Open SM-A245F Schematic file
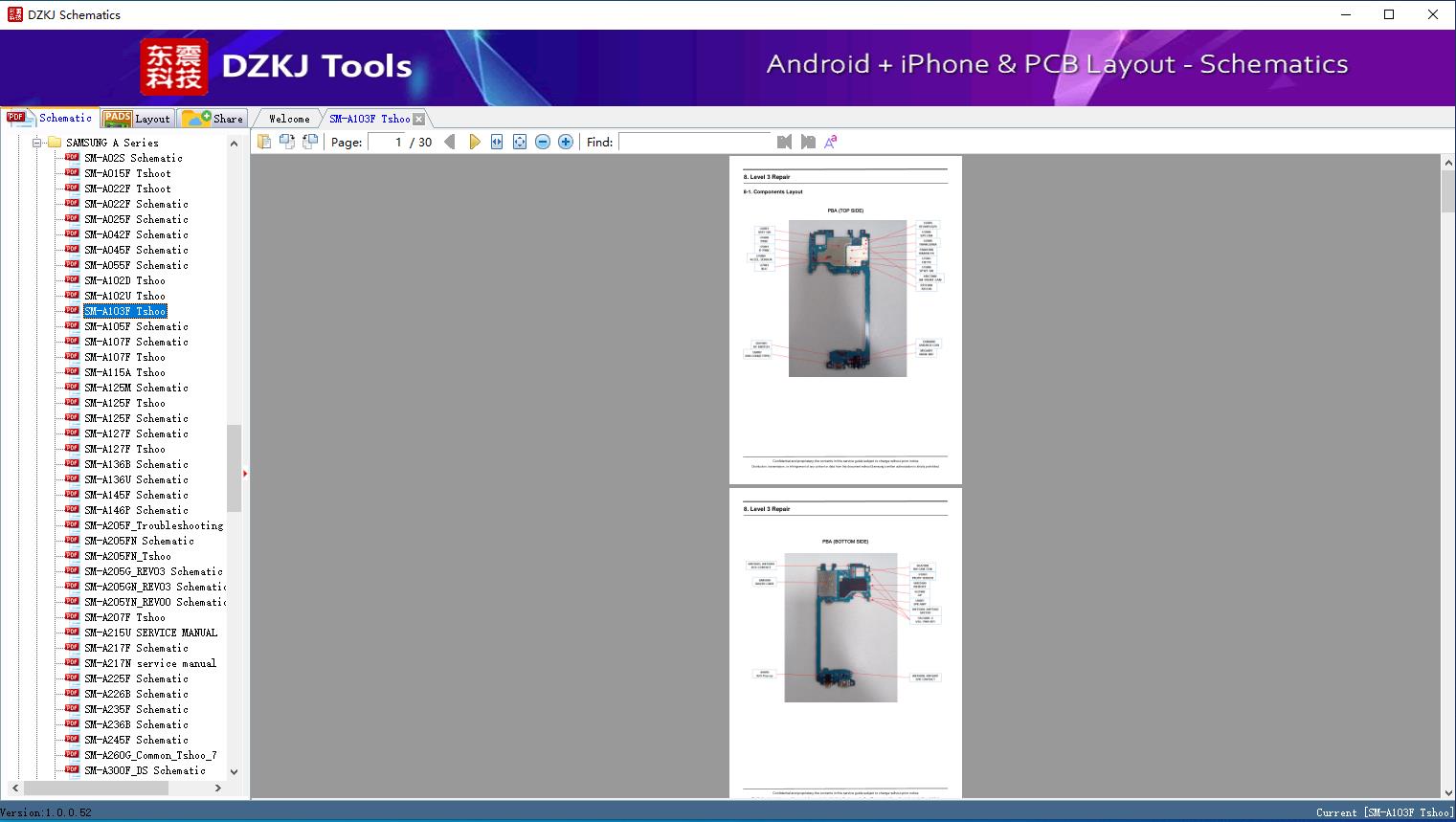Image resolution: width=1456 pixels, height=822 pixels. (136, 740)
